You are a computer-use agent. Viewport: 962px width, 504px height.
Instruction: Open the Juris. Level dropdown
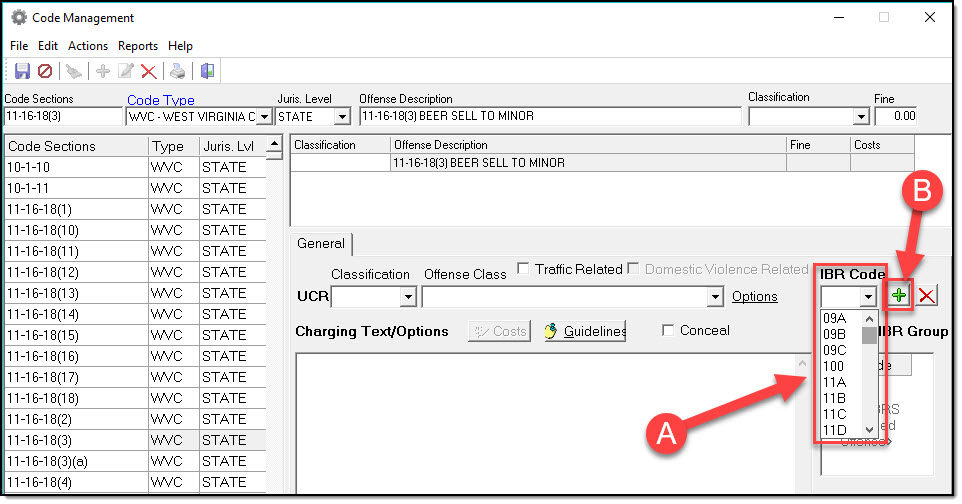[x=342, y=117]
